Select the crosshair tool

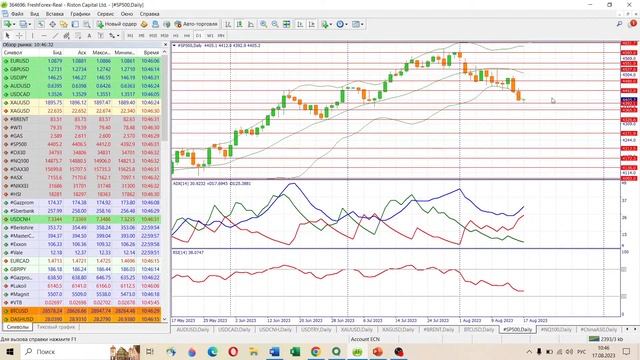click(x=19, y=36)
